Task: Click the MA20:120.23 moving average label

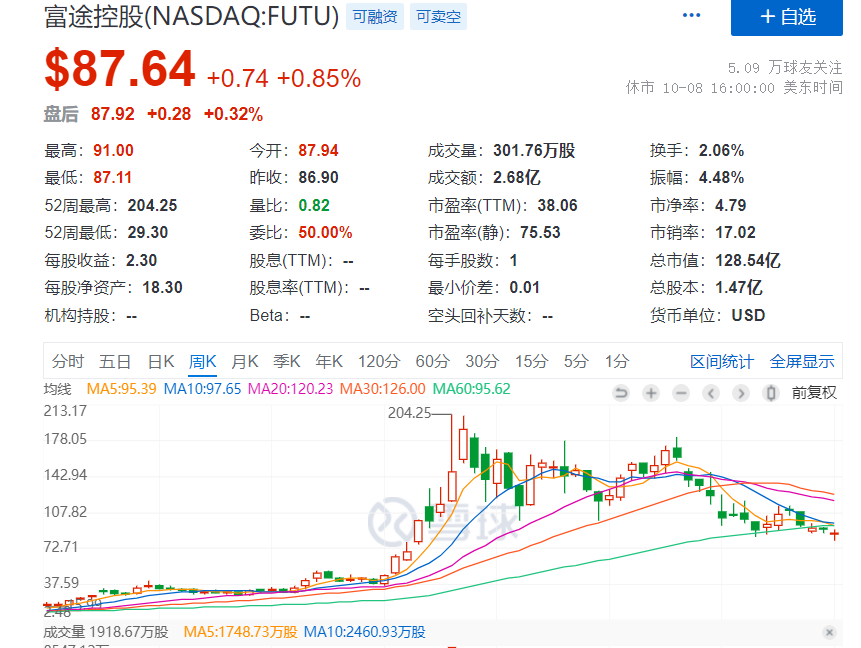Action: pyautogui.click(x=290, y=389)
